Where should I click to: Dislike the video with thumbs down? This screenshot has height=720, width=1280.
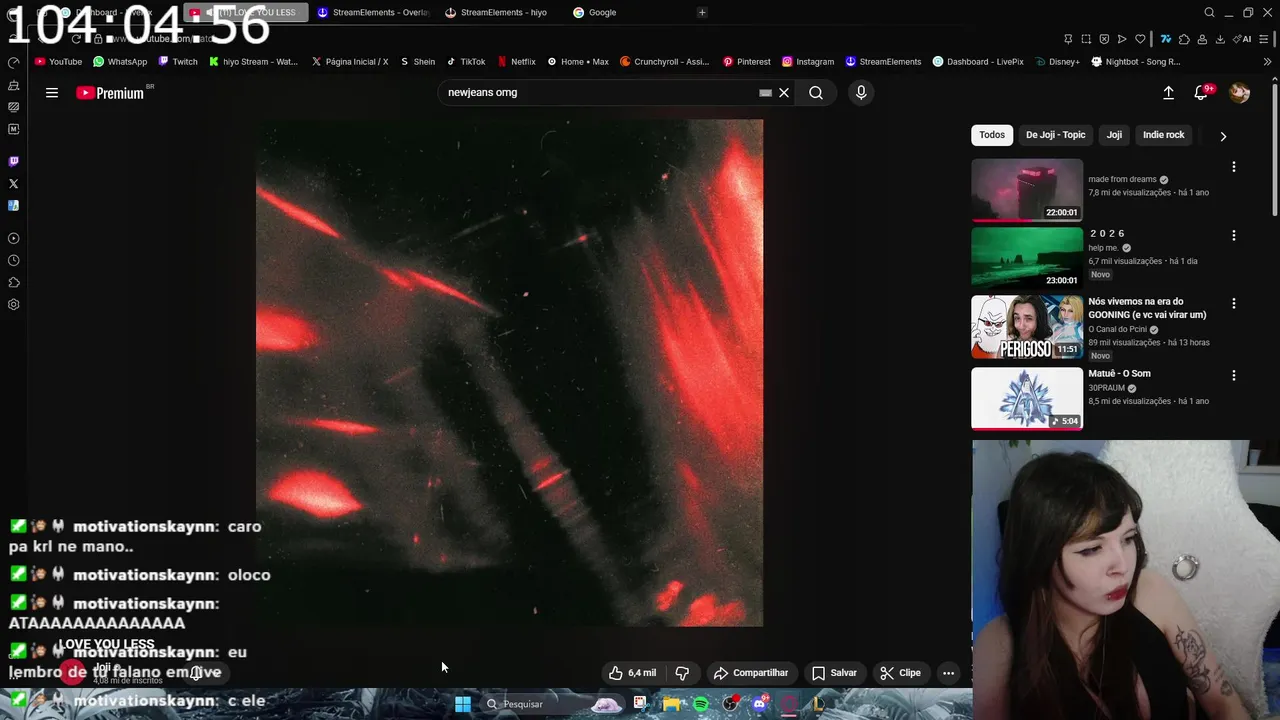click(x=682, y=673)
